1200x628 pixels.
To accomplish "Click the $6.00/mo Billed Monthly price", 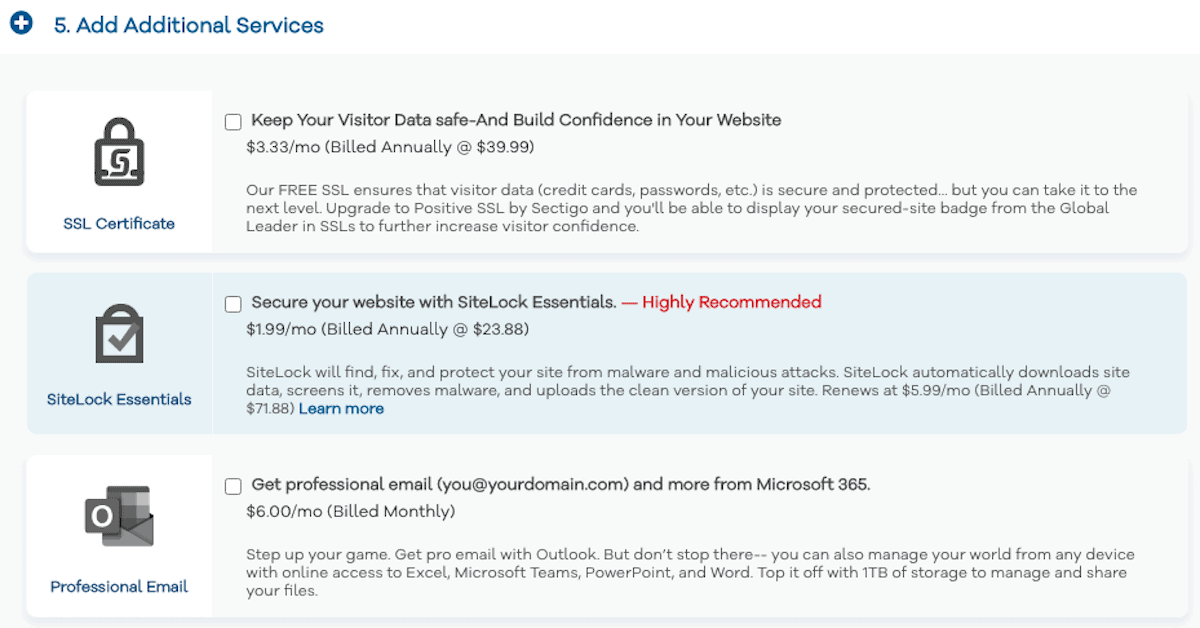I will (350, 511).
